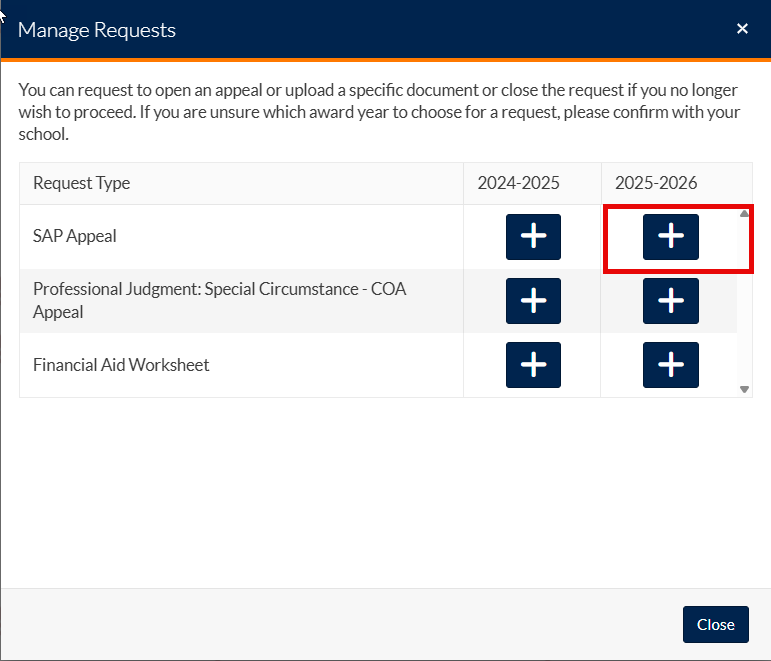The width and height of the screenshot is (771, 661).
Task: Dismiss dialog with the header X icon
Action: 742,29
